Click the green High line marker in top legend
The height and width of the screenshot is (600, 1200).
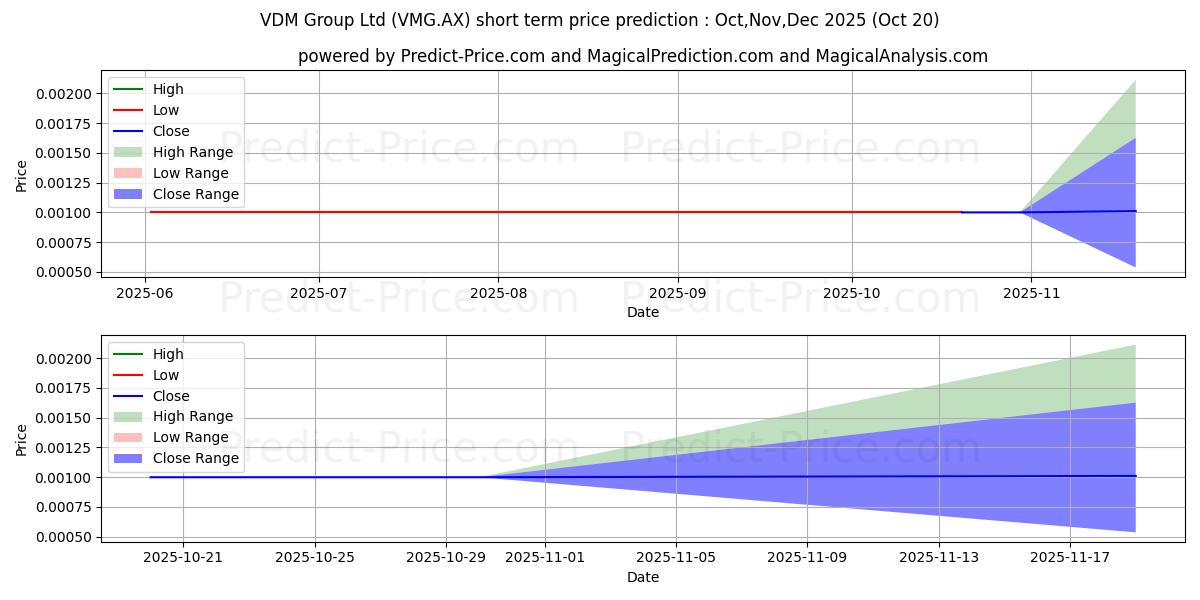(129, 89)
